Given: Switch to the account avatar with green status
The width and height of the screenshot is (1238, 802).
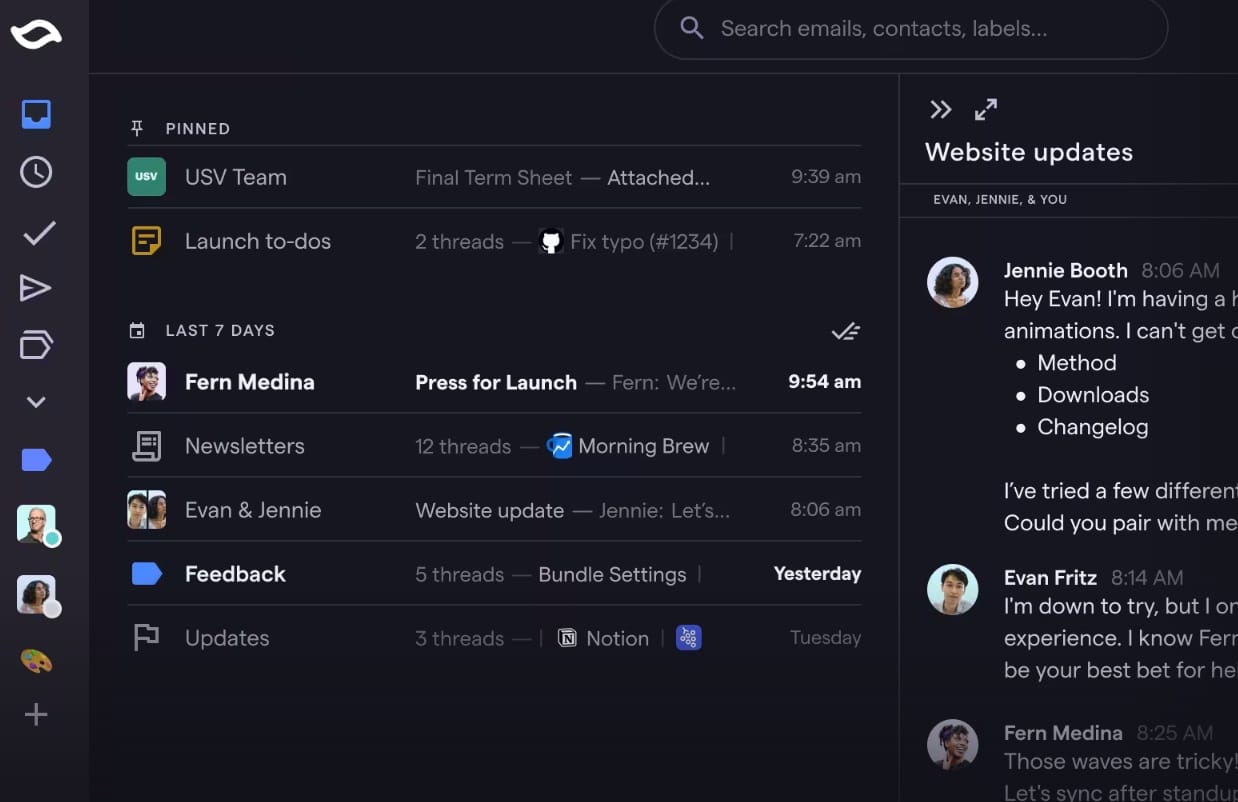Looking at the screenshot, I should click(x=37, y=524).
